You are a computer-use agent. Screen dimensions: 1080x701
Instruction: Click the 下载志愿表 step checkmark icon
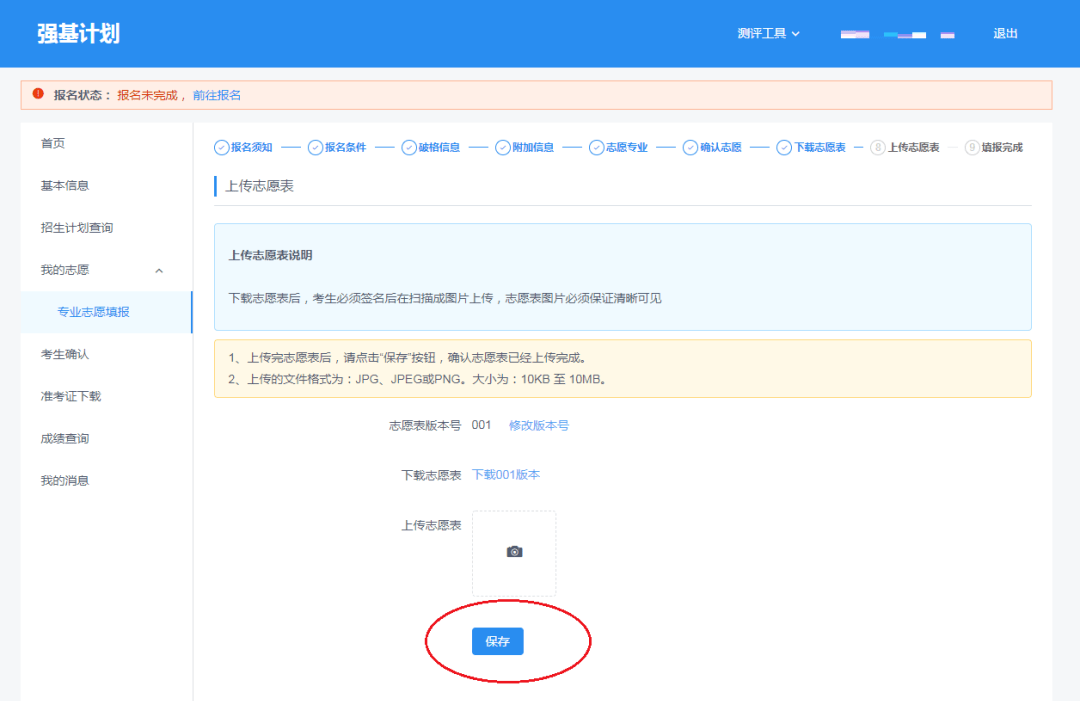(x=784, y=147)
